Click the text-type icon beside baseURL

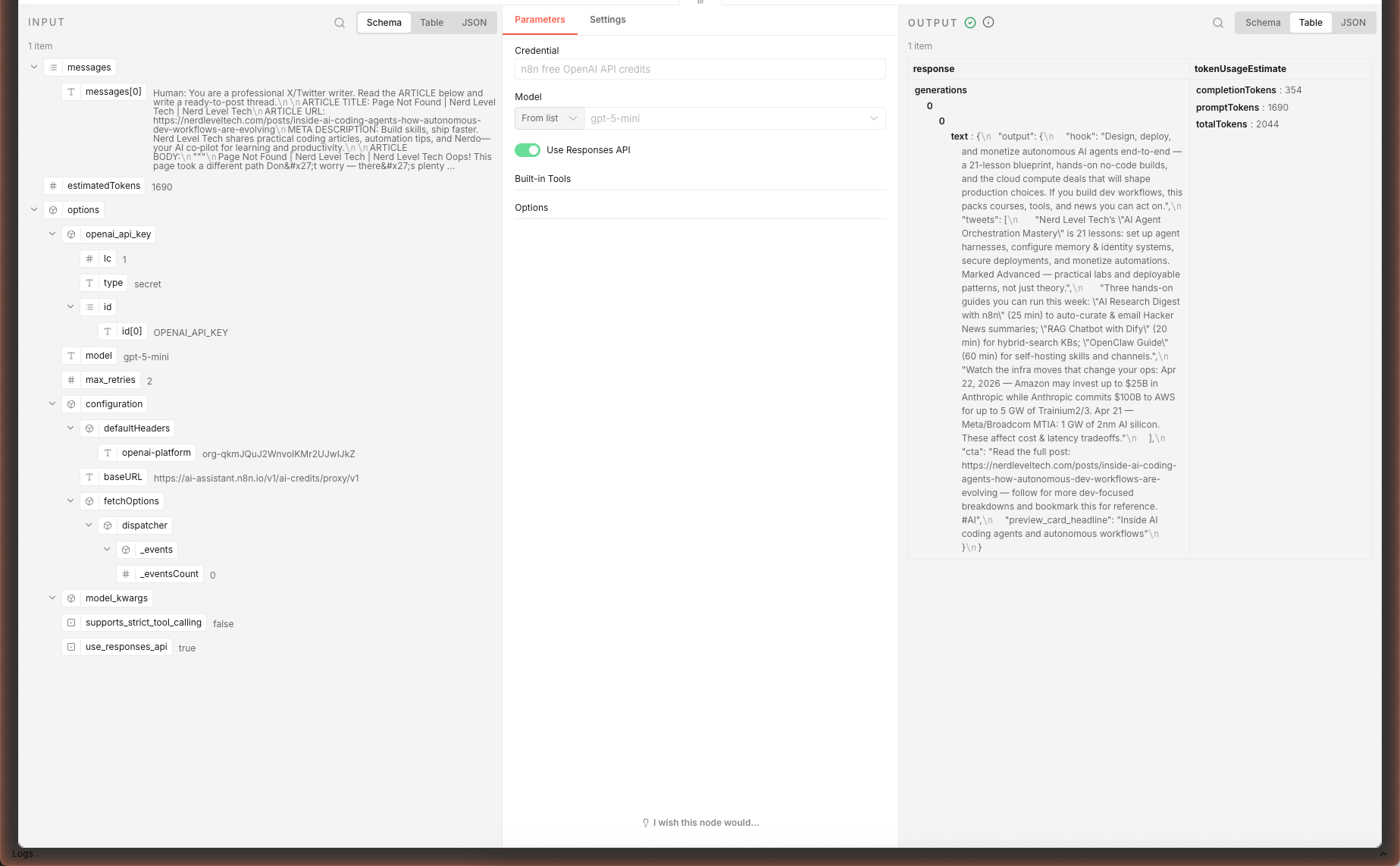(x=89, y=477)
